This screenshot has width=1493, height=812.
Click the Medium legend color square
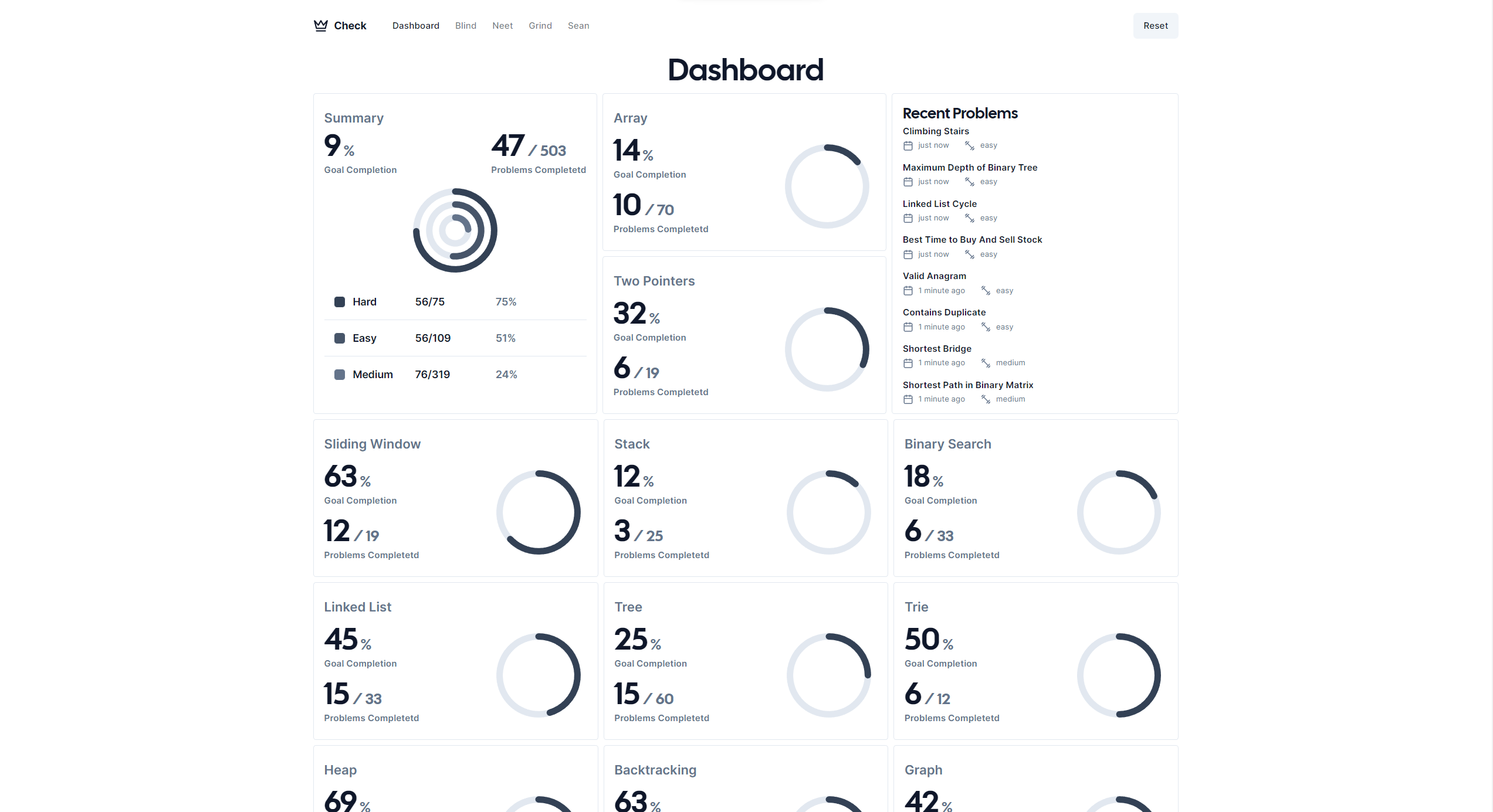340,375
